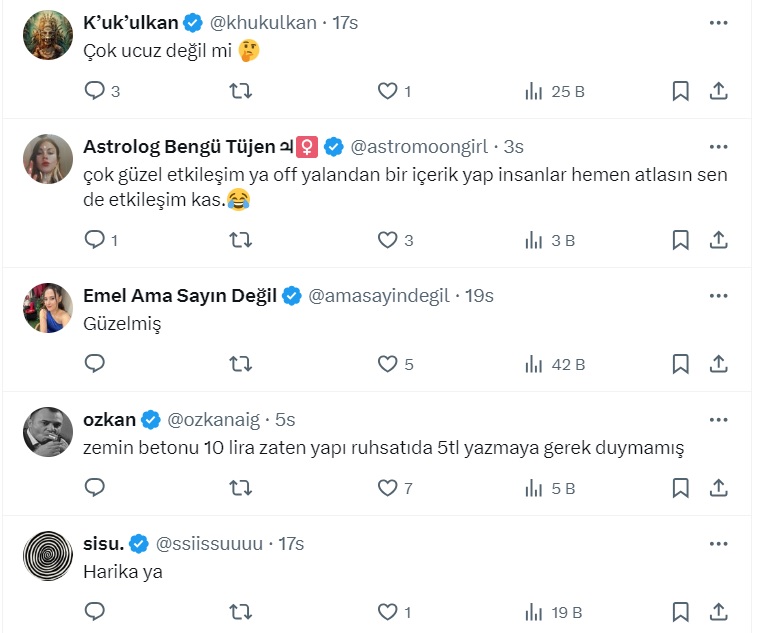Viewport: 782px width, 633px height.
Task: Like Emel Ama Sayın Değil's tweet
Action: pos(387,364)
